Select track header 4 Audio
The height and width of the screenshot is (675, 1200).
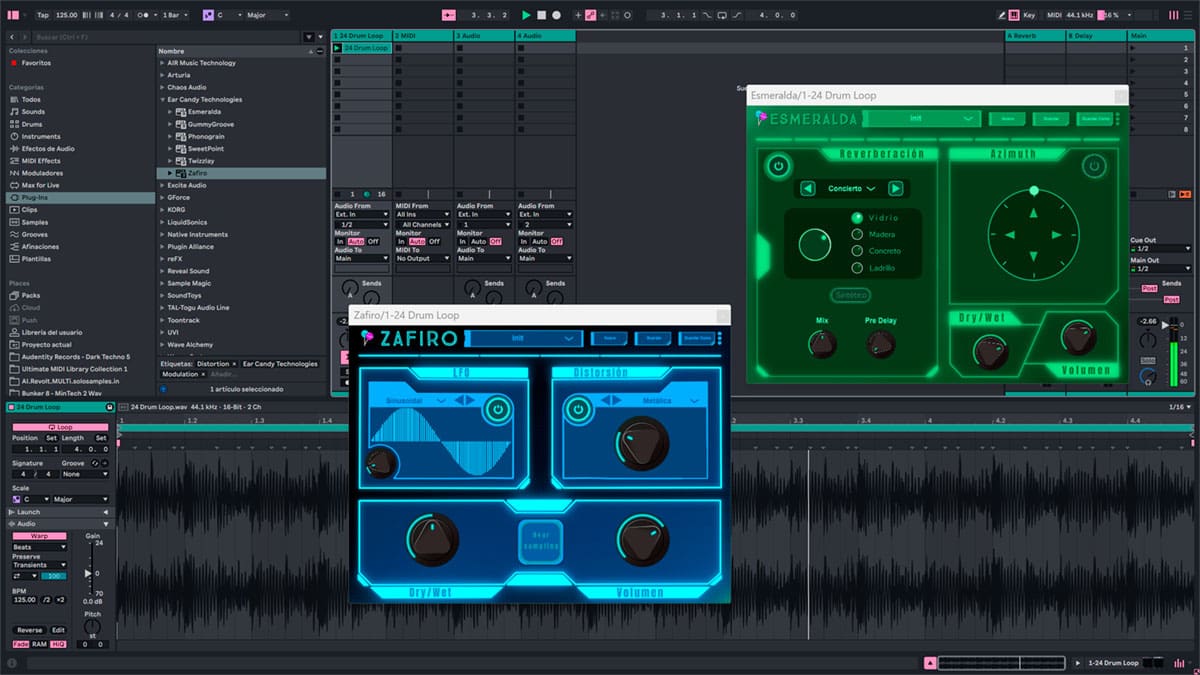pyautogui.click(x=545, y=36)
